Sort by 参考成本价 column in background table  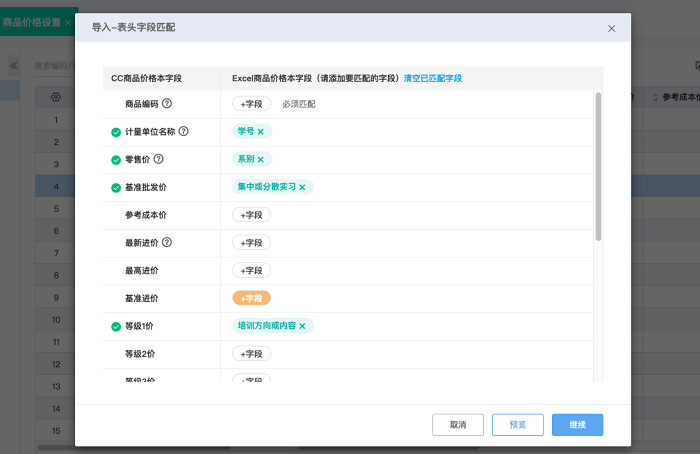click(x=655, y=97)
